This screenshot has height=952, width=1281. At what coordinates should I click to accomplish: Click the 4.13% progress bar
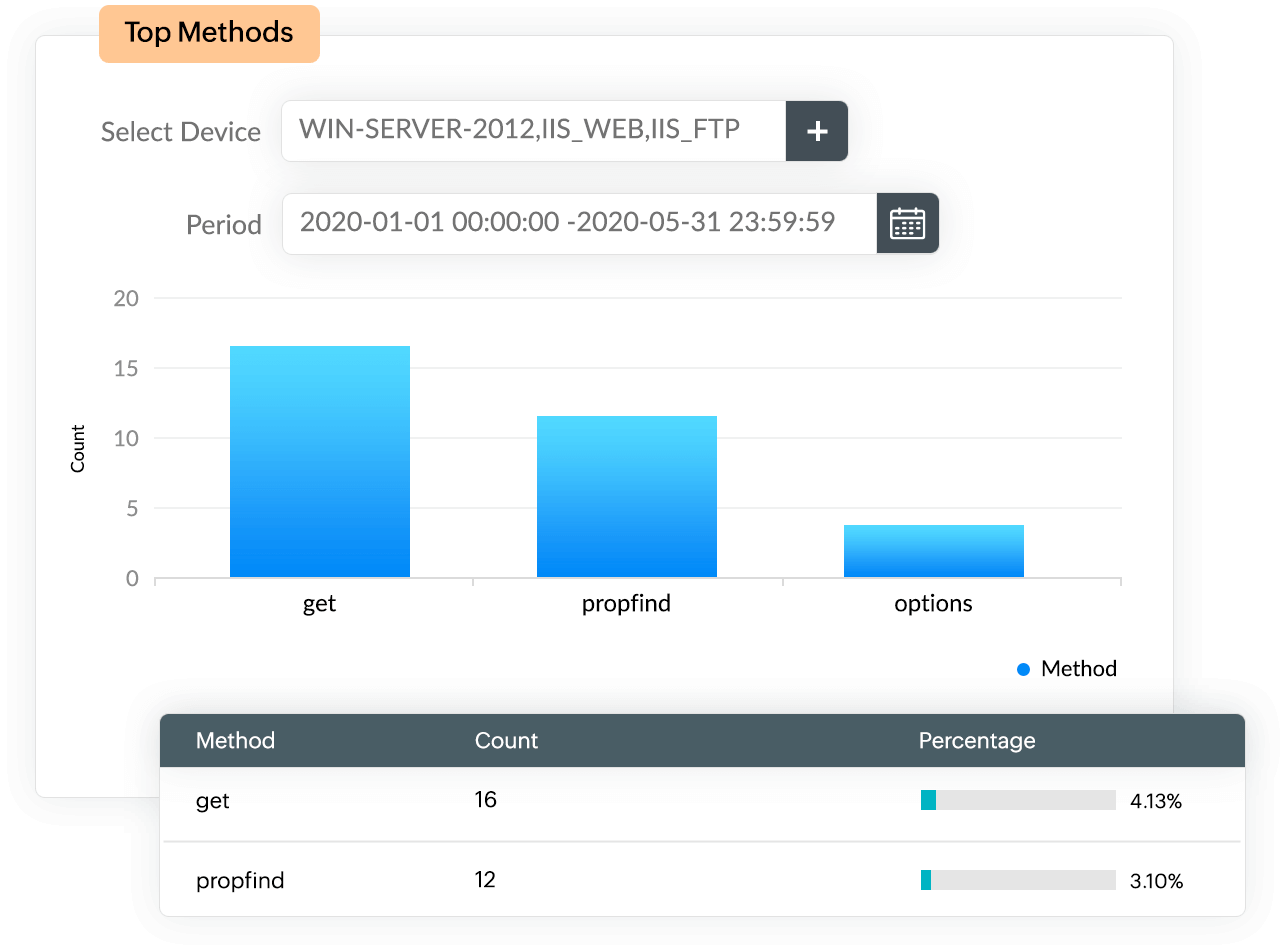click(x=1018, y=800)
